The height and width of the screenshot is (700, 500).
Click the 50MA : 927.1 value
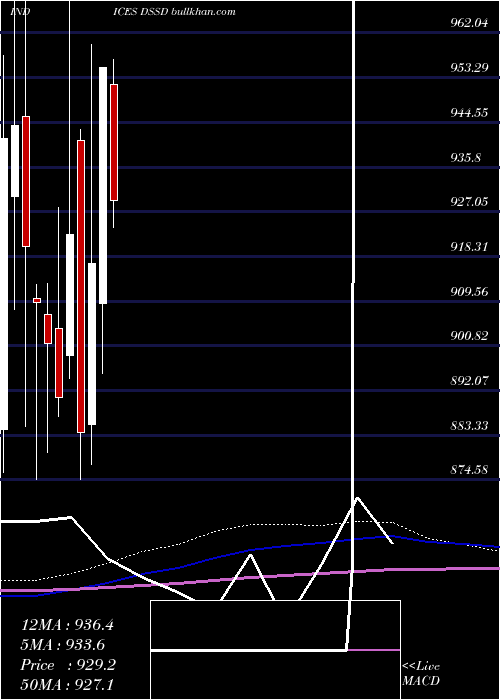(x=67, y=684)
